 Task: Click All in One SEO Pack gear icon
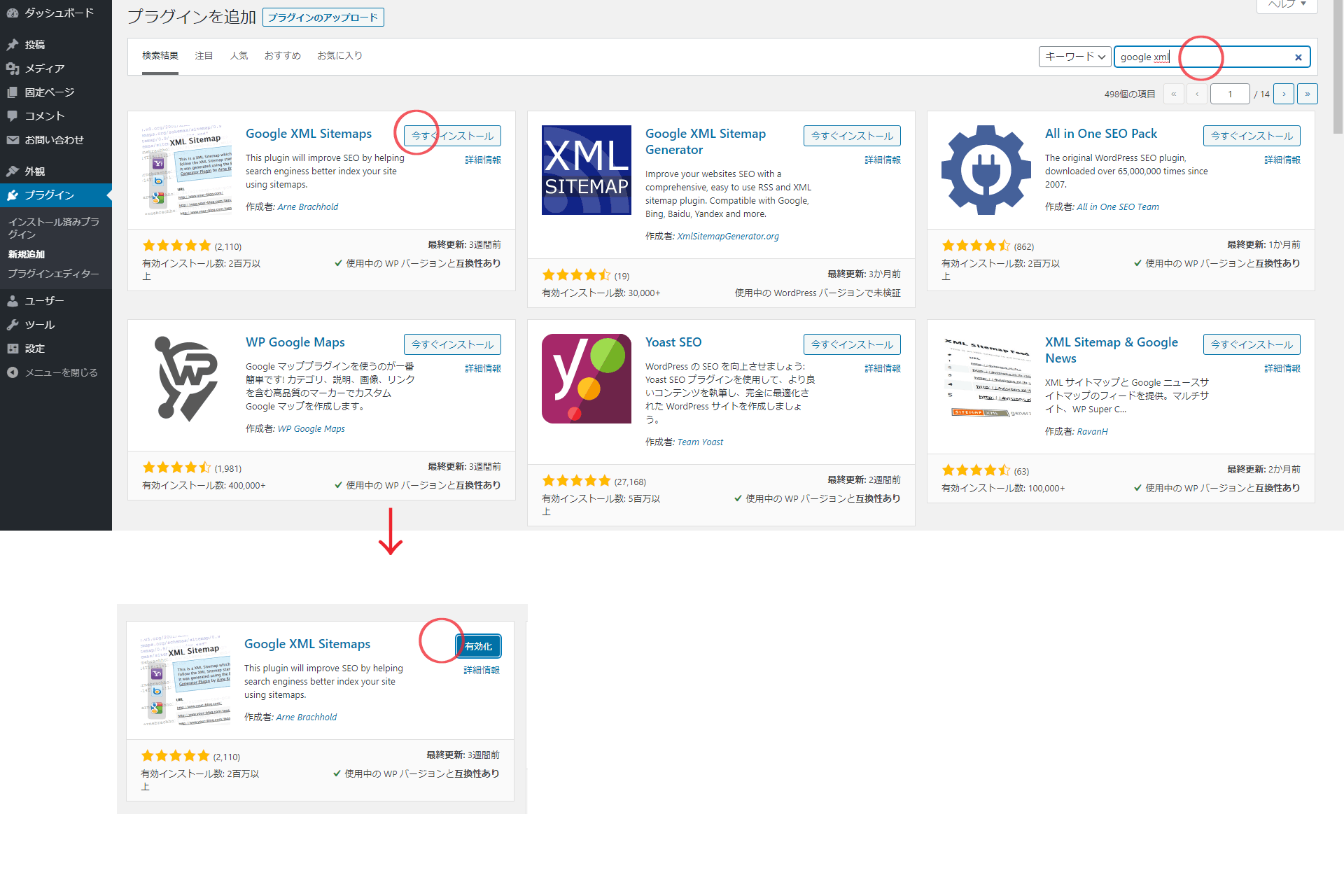click(986, 170)
